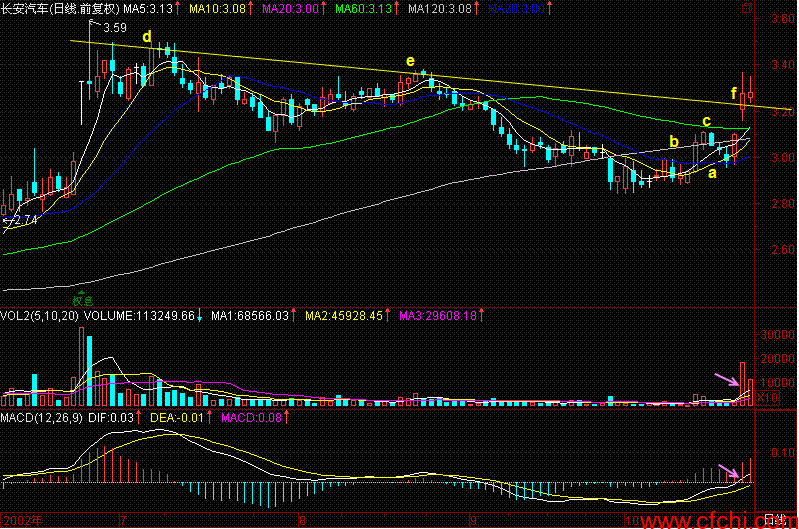Click the VOL2(5,10,20) indicator name
The image size is (799, 529).
click(x=39, y=316)
